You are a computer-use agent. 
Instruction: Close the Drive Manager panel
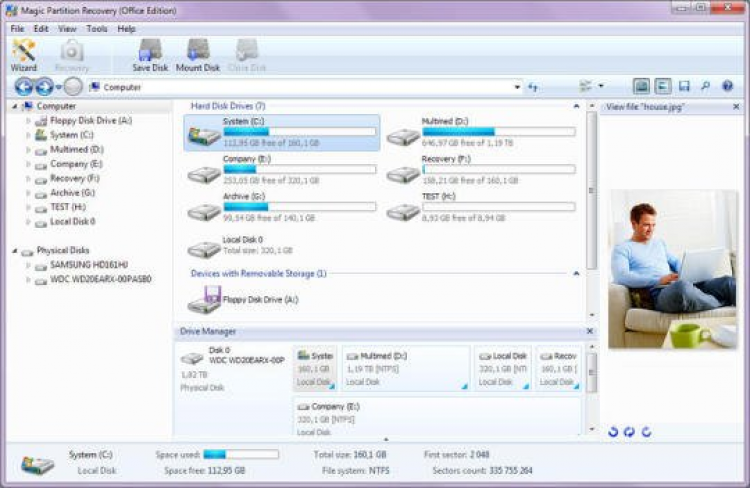pos(590,331)
